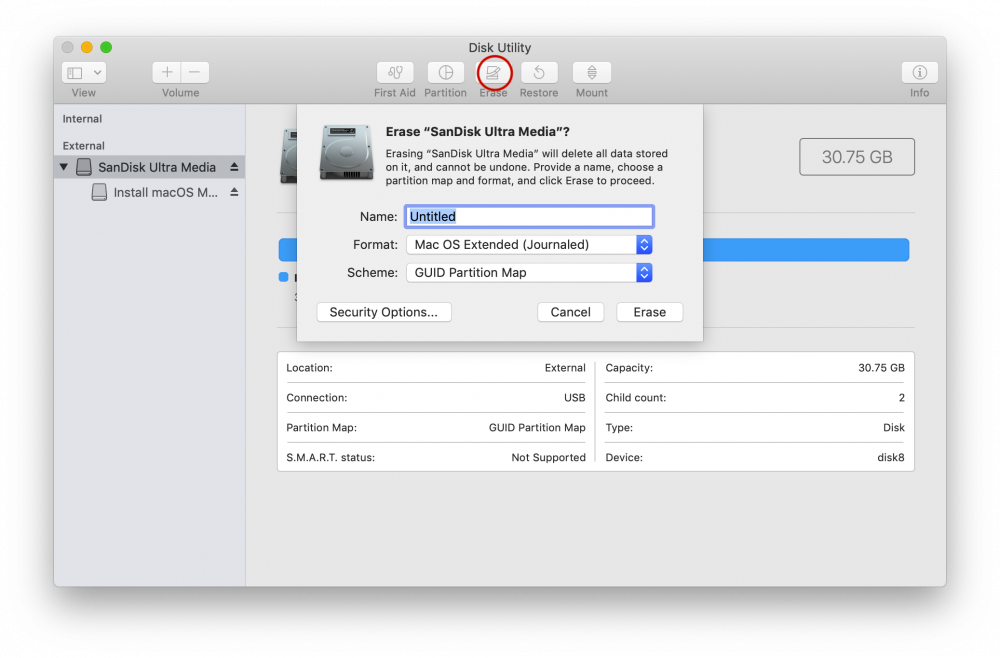Click the hard drive image in dialog
This screenshot has width=1000, height=658.
[346, 152]
